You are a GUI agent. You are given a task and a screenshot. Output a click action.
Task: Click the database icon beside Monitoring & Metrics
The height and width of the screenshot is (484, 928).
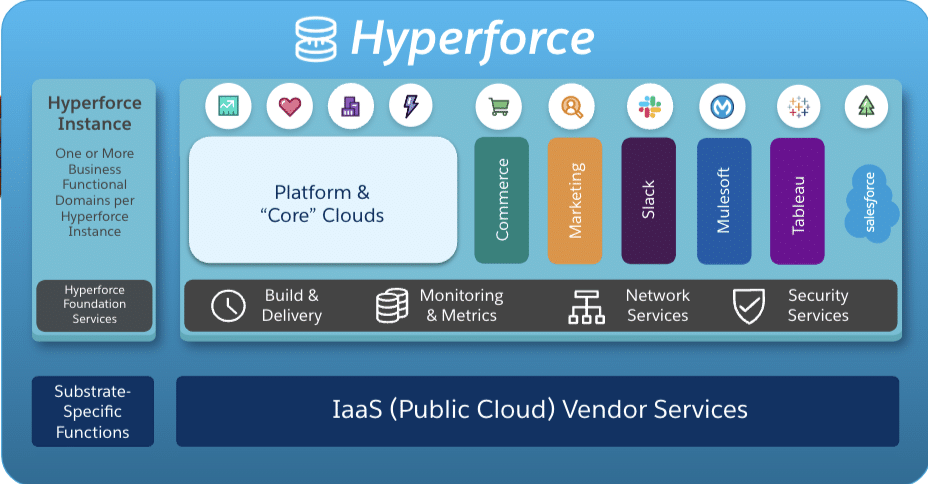point(391,306)
